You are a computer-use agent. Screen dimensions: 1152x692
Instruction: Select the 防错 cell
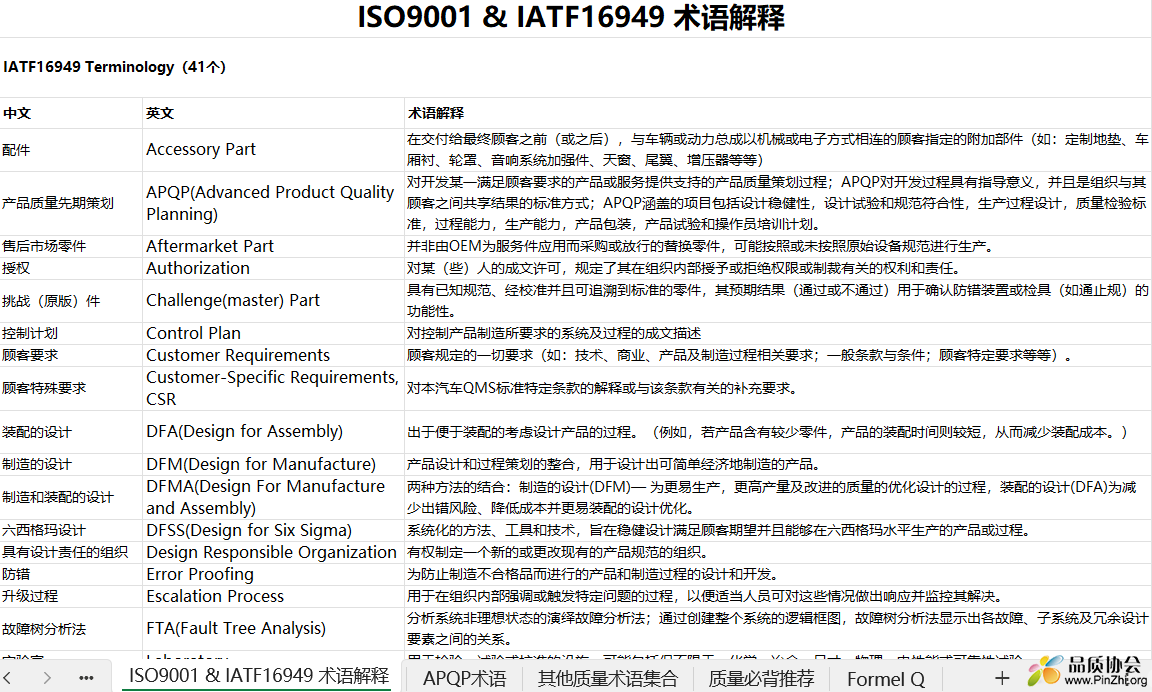(71, 574)
